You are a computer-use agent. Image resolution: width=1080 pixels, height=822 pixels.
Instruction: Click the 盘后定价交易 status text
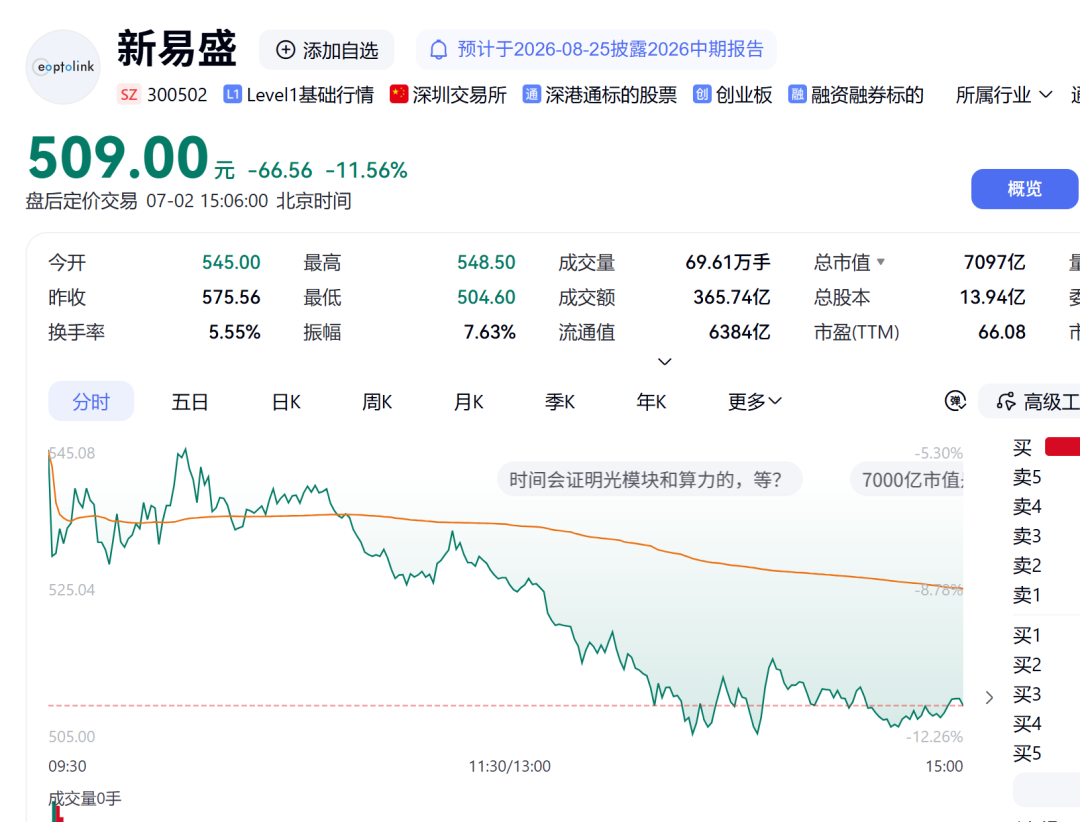(81, 201)
